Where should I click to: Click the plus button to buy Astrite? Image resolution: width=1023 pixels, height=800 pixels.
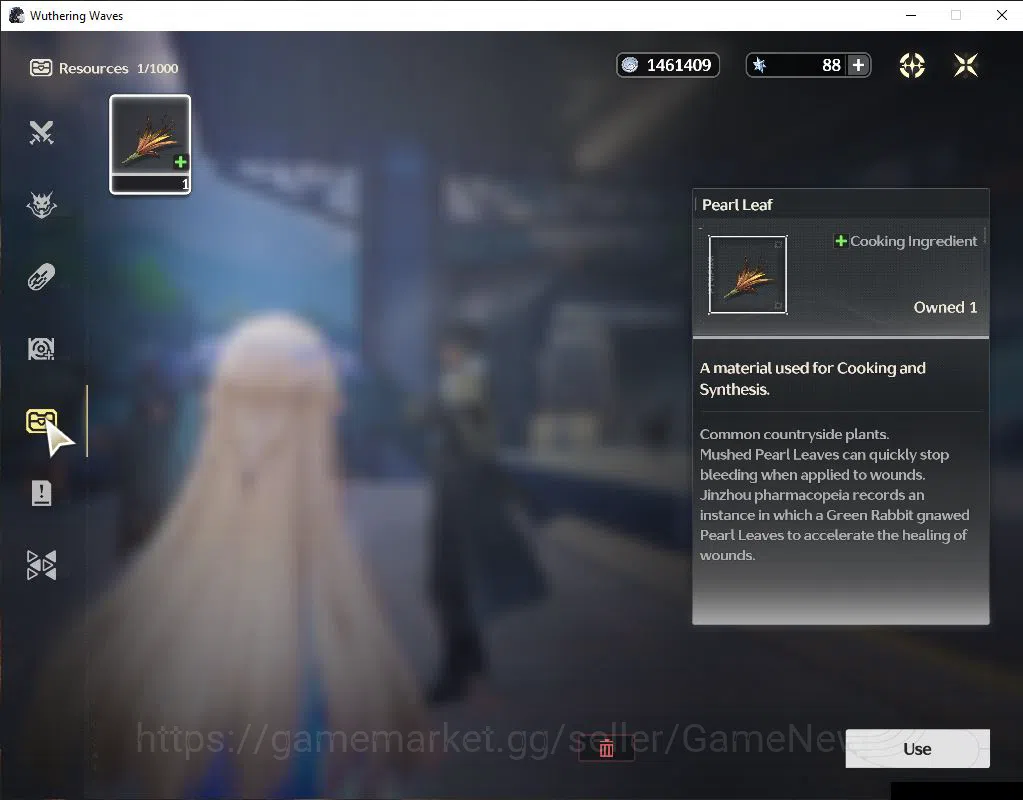pos(859,65)
